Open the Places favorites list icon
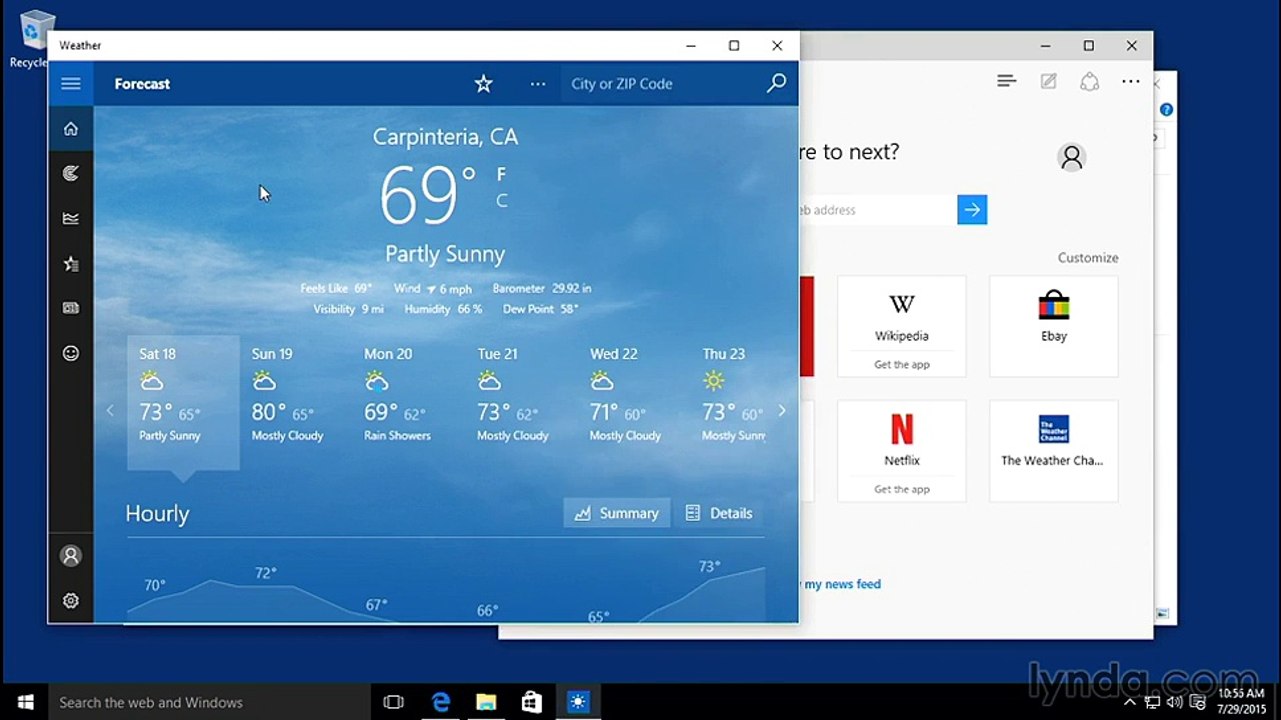Viewport: 1281px width, 720px height. 70,264
